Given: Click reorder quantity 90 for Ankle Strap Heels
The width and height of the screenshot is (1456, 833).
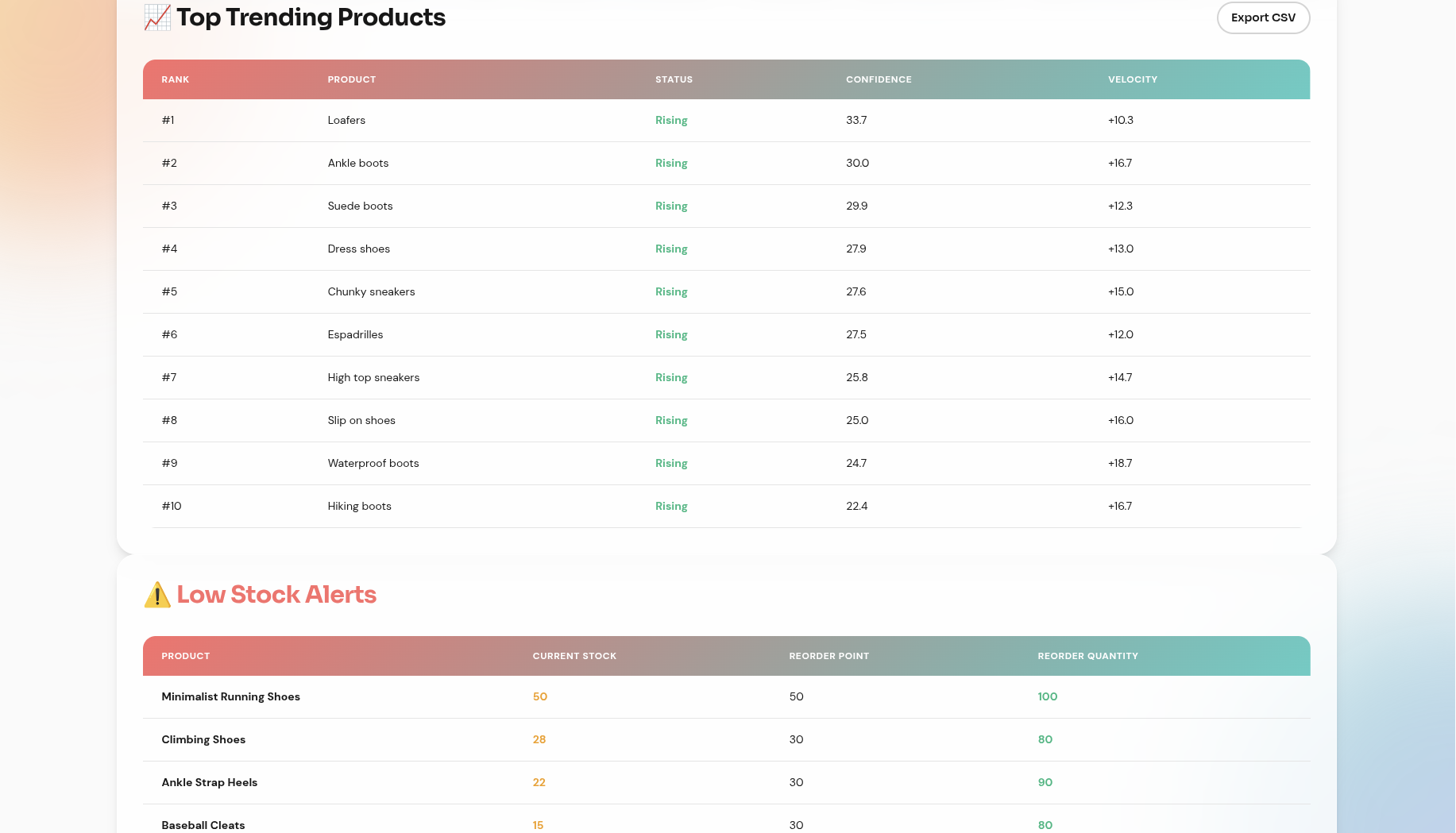Looking at the screenshot, I should click(1045, 783).
